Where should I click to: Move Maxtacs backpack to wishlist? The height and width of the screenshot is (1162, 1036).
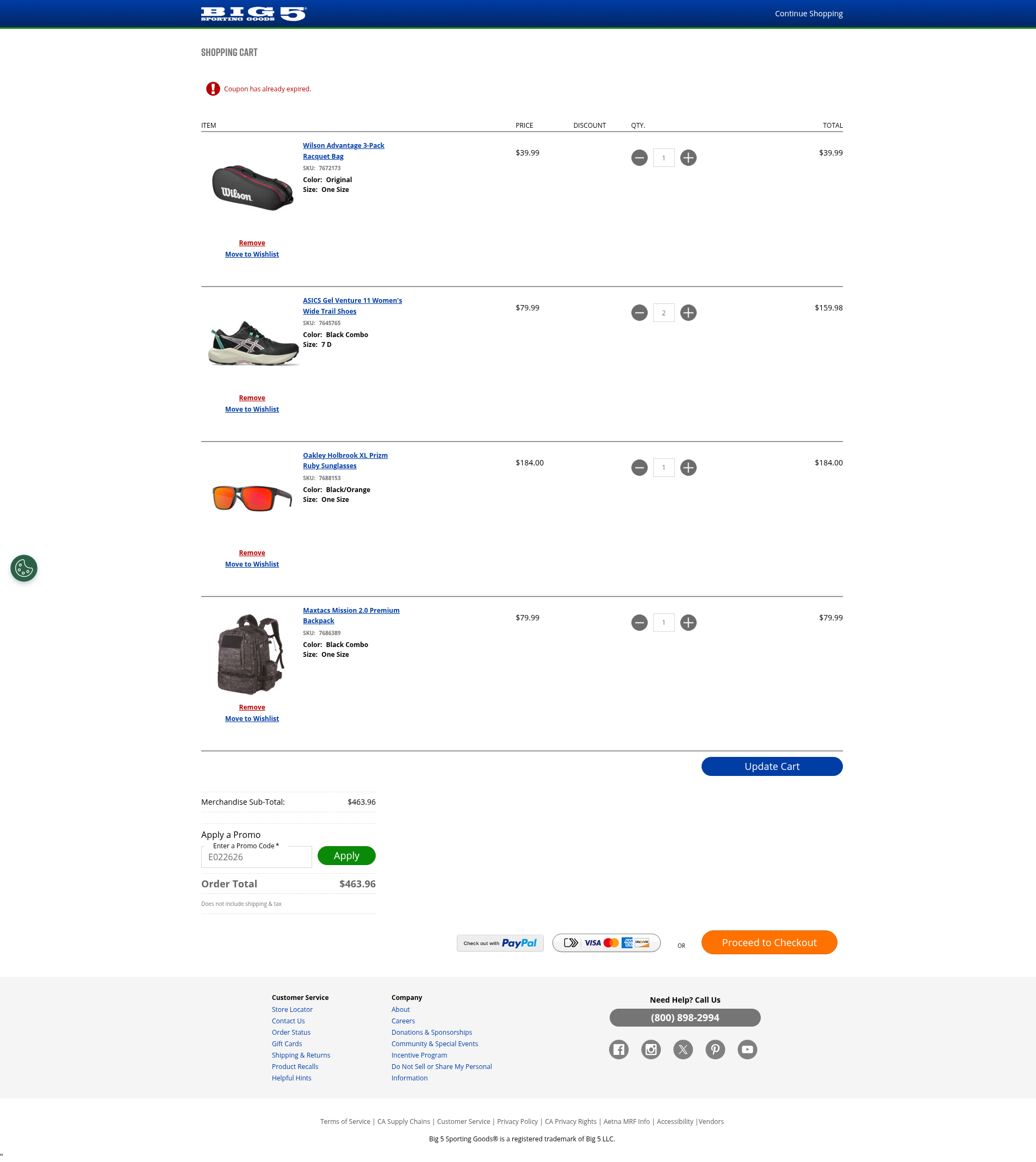[x=252, y=719]
